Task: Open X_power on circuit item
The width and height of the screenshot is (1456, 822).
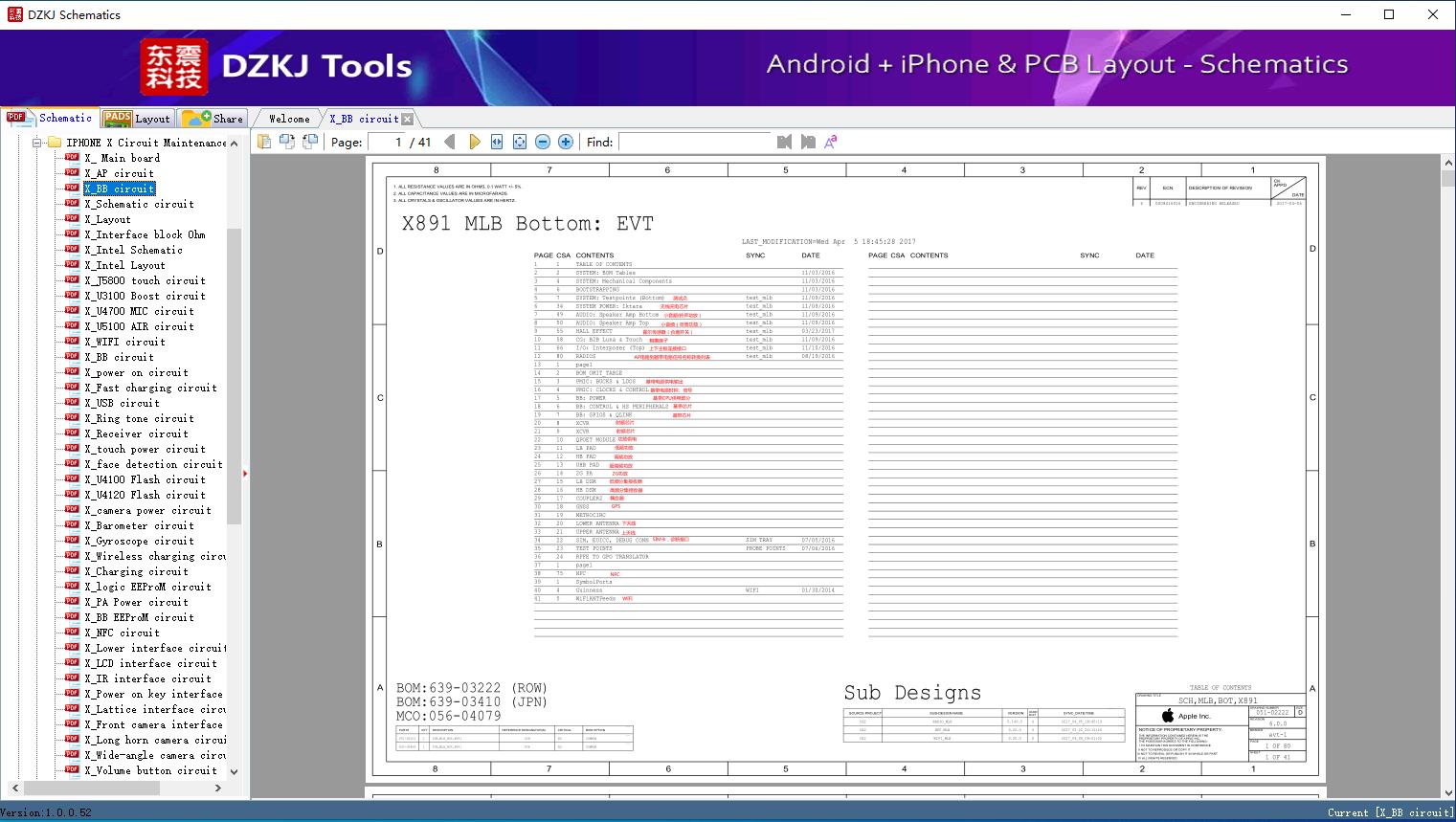Action: pos(136,372)
